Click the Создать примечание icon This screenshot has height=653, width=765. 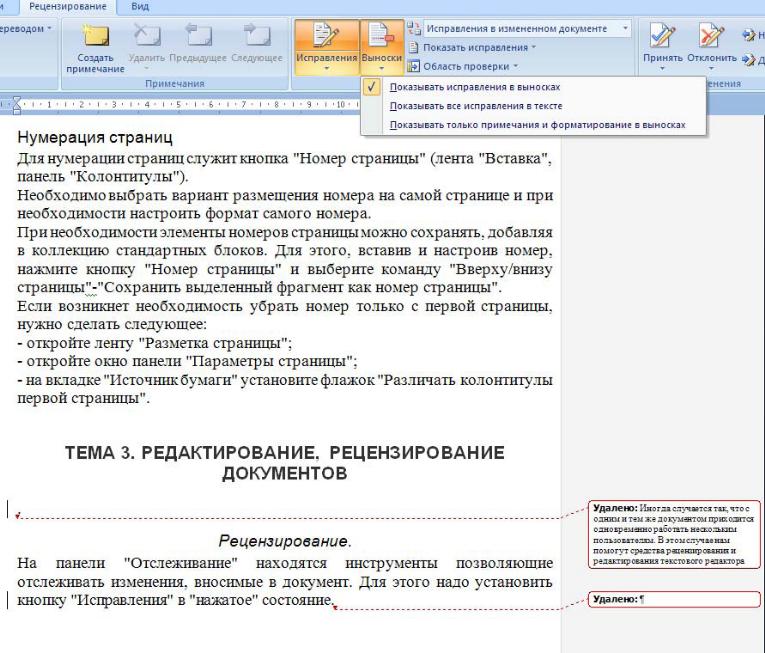pyautogui.click(x=96, y=36)
